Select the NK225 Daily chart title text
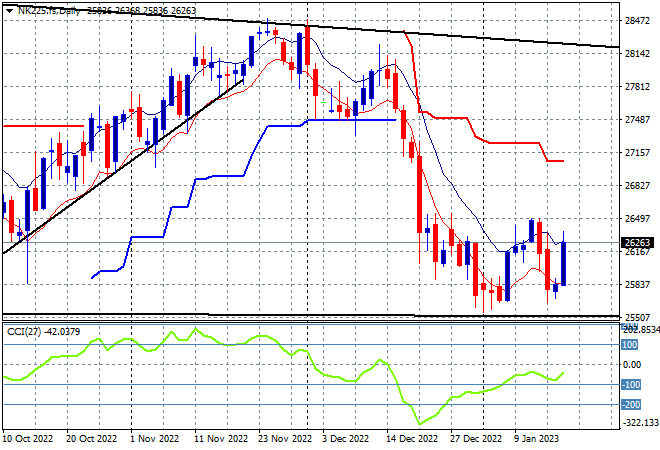Viewport: 660px width, 450px height. click(48, 11)
